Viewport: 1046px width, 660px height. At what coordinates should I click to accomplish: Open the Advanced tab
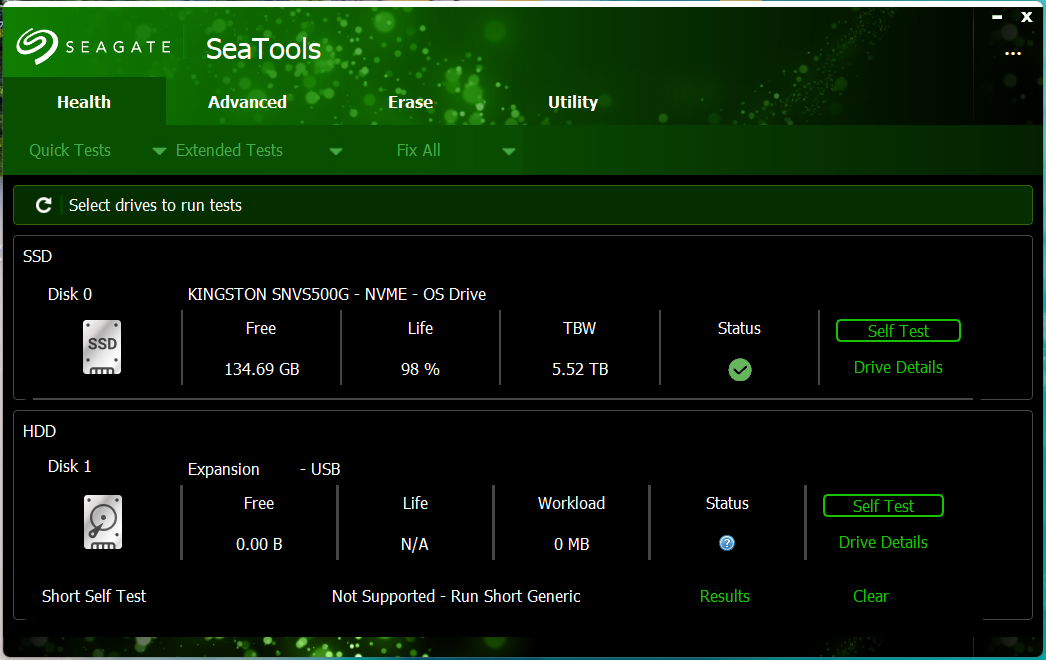pos(247,102)
